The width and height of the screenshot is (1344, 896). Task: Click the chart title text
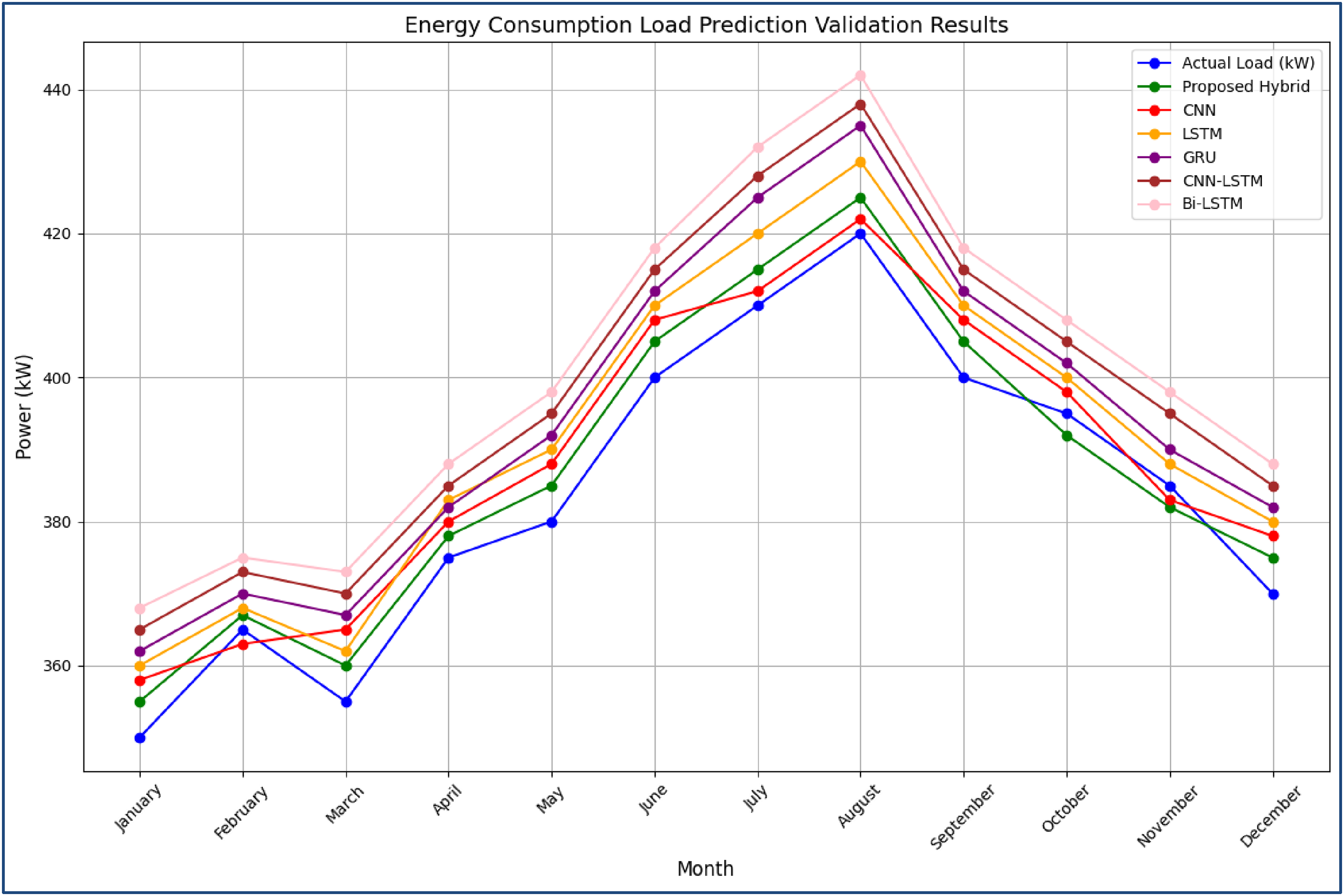707,25
